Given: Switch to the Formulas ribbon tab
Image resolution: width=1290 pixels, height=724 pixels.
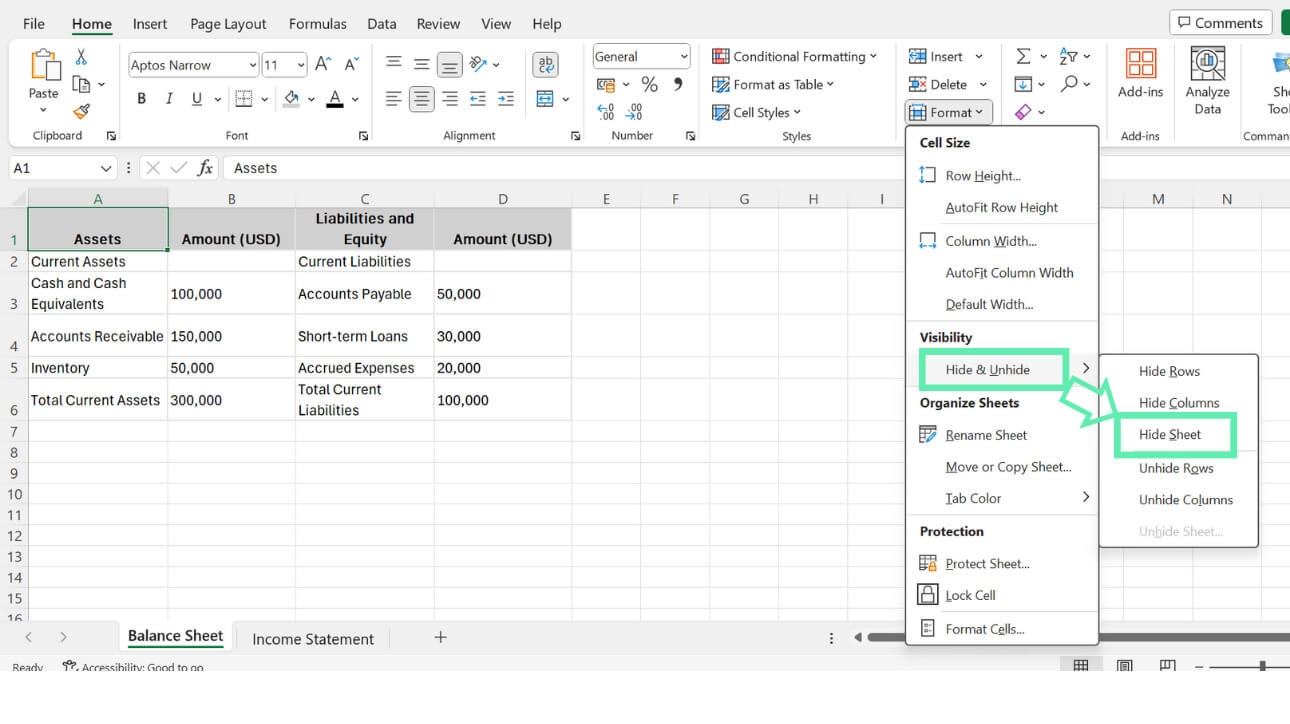Looking at the screenshot, I should (x=317, y=23).
